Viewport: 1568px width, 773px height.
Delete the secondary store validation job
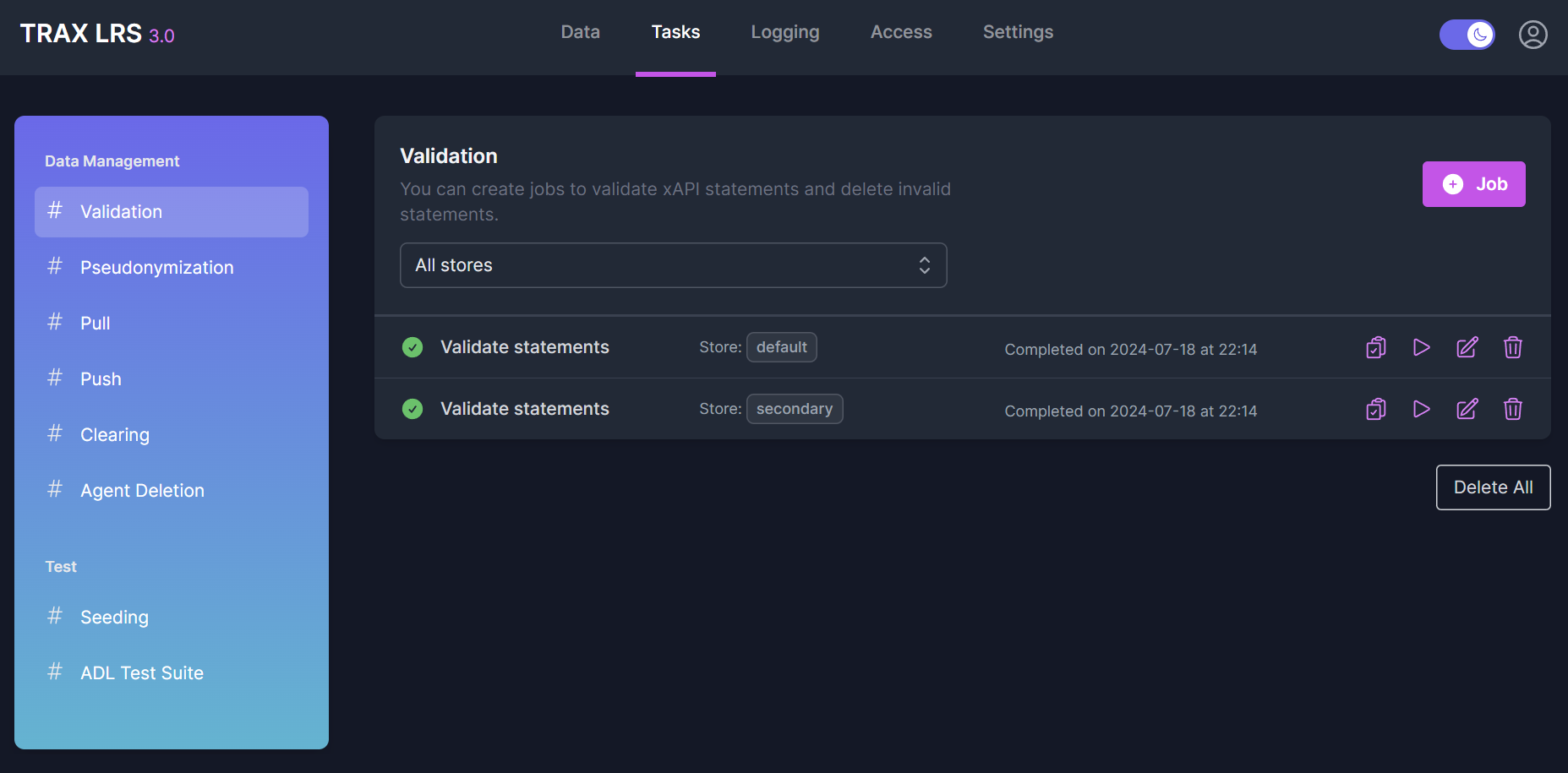pyautogui.click(x=1512, y=409)
